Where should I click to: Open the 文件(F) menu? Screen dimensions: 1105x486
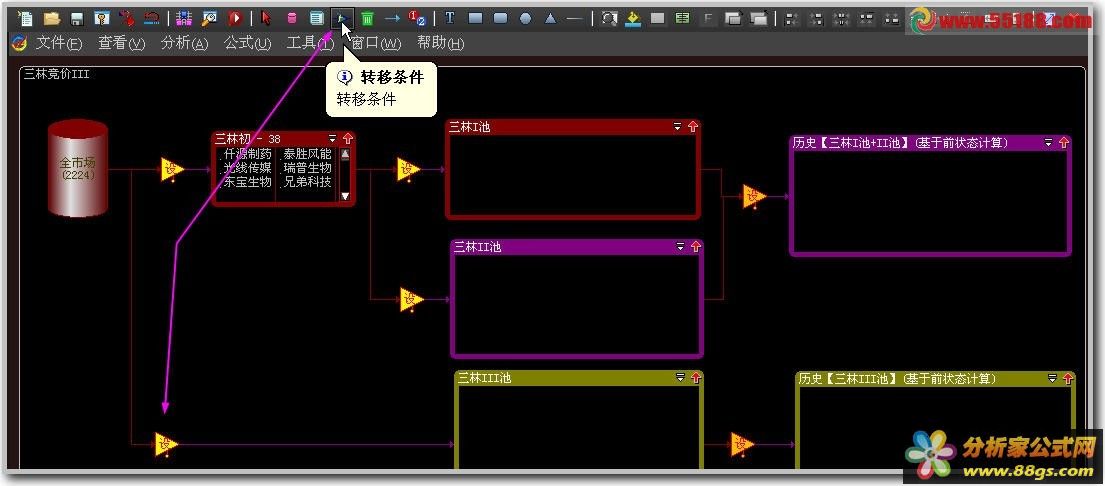59,44
